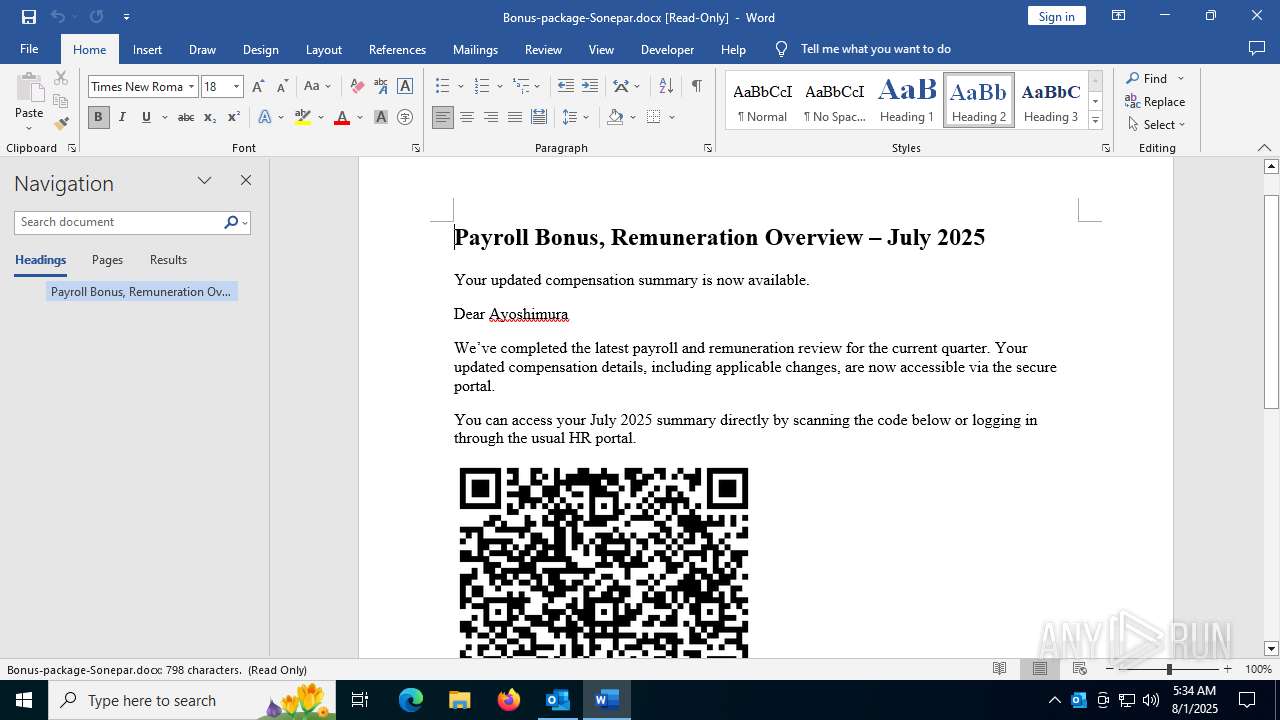1280x720 pixels.
Task: Toggle Align Left
Action: coord(442,117)
